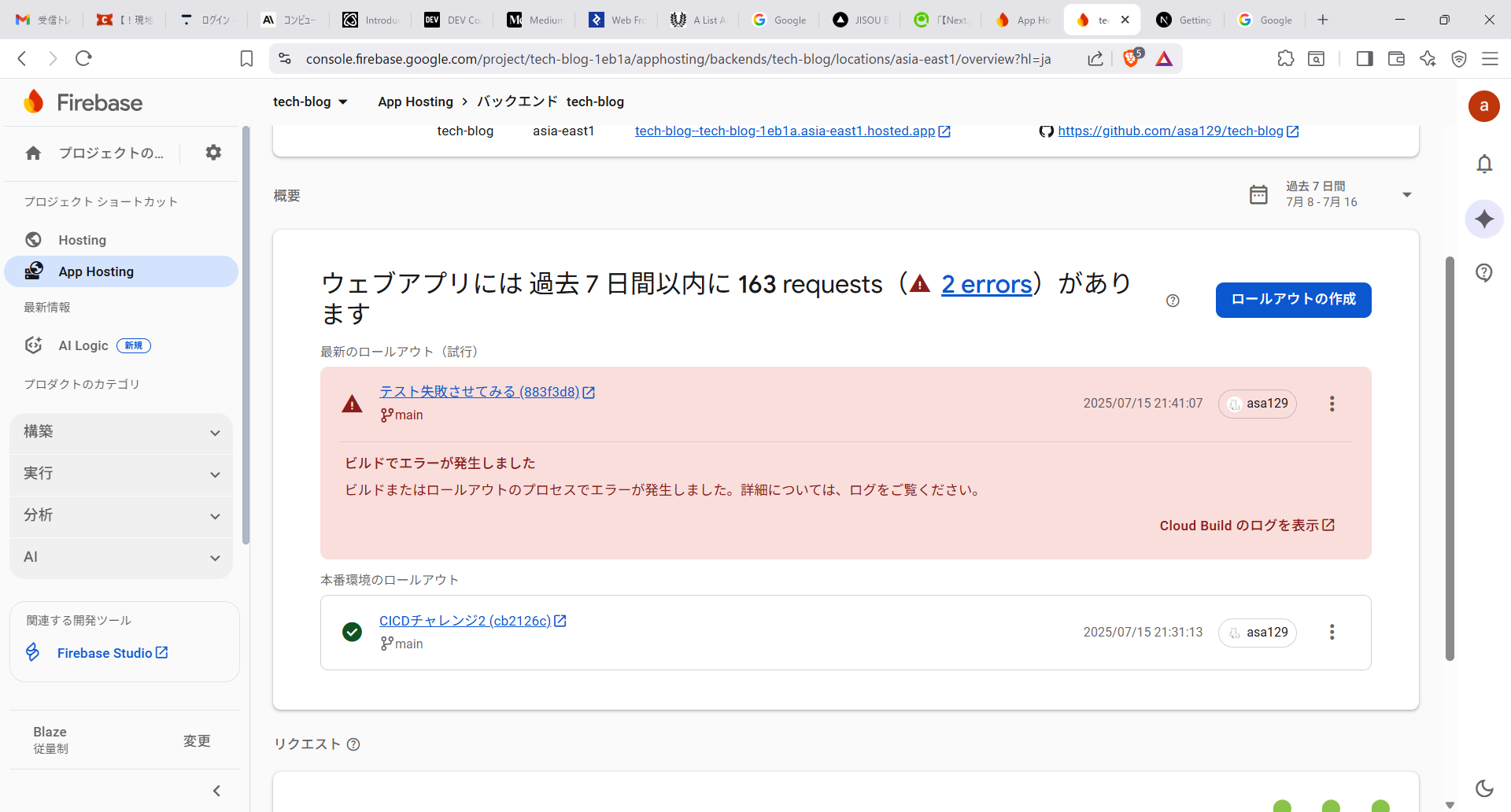1511x812 pixels.
Task: Toggle dark mode moon icon
Action: point(1484,788)
